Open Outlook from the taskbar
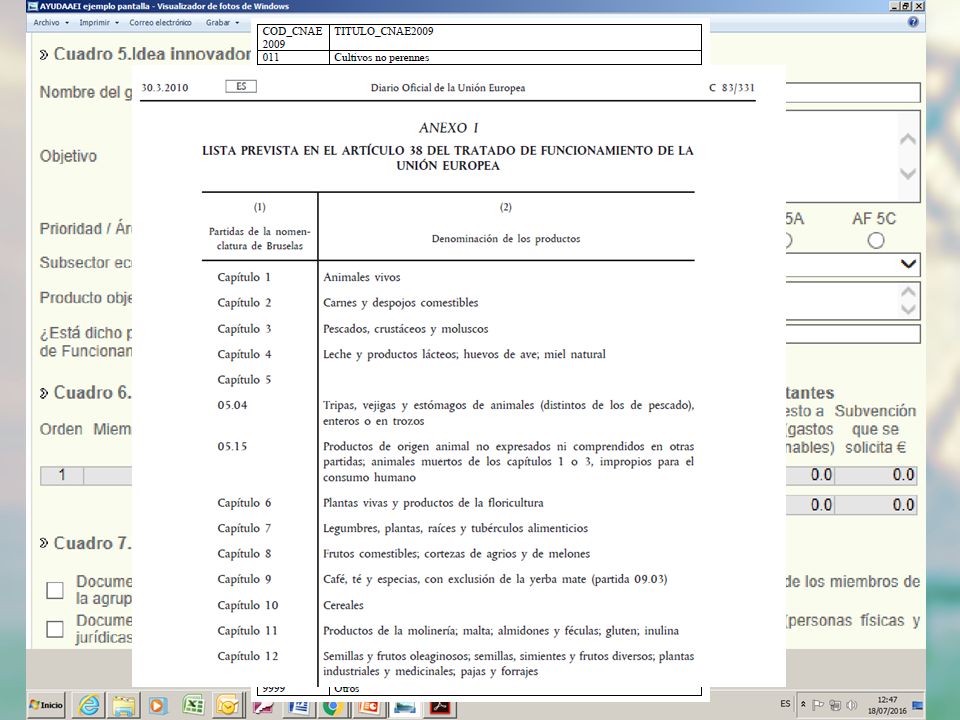 click(x=227, y=706)
